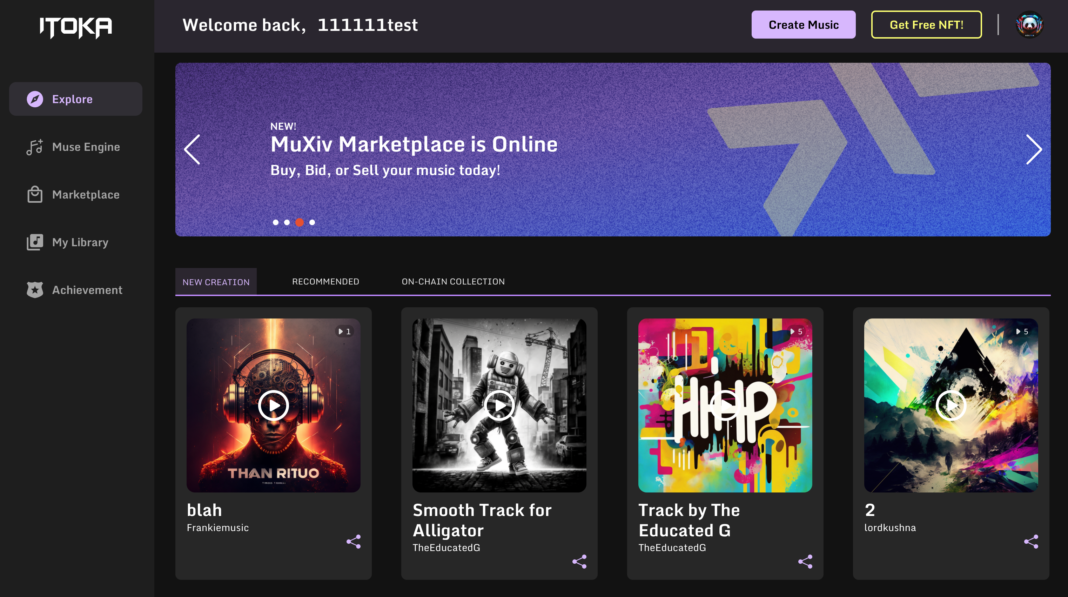Play Track by The Educated G
The width and height of the screenshot is (1068, 597).
pyautogui.click(x=725, y=405)
